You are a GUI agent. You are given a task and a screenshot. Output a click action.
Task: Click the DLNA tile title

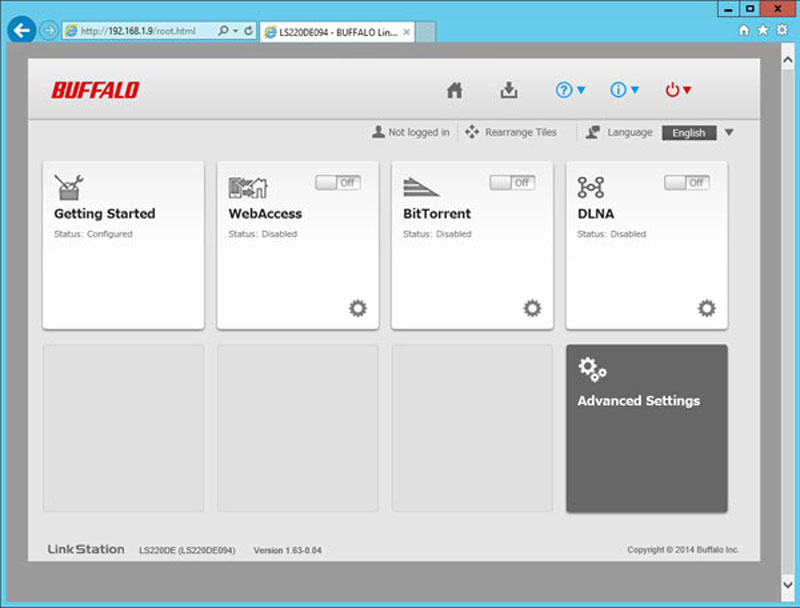(596, 214)
